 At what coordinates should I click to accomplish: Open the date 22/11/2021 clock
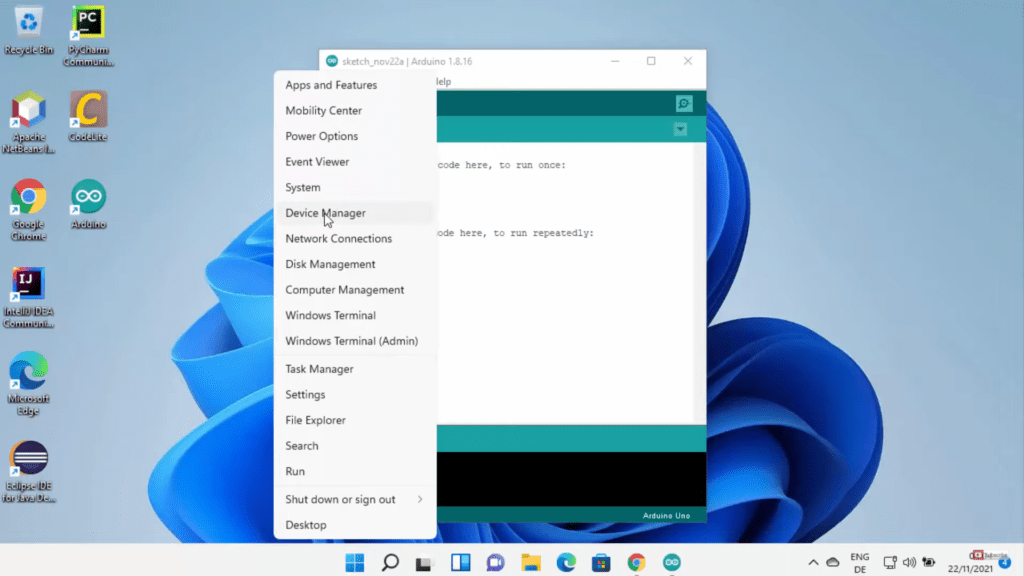pos(970,569)
